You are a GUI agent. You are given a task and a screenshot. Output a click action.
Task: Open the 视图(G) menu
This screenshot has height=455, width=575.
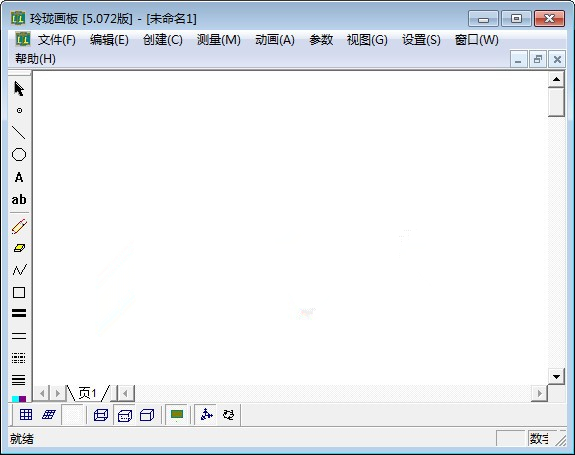(367, 40)
